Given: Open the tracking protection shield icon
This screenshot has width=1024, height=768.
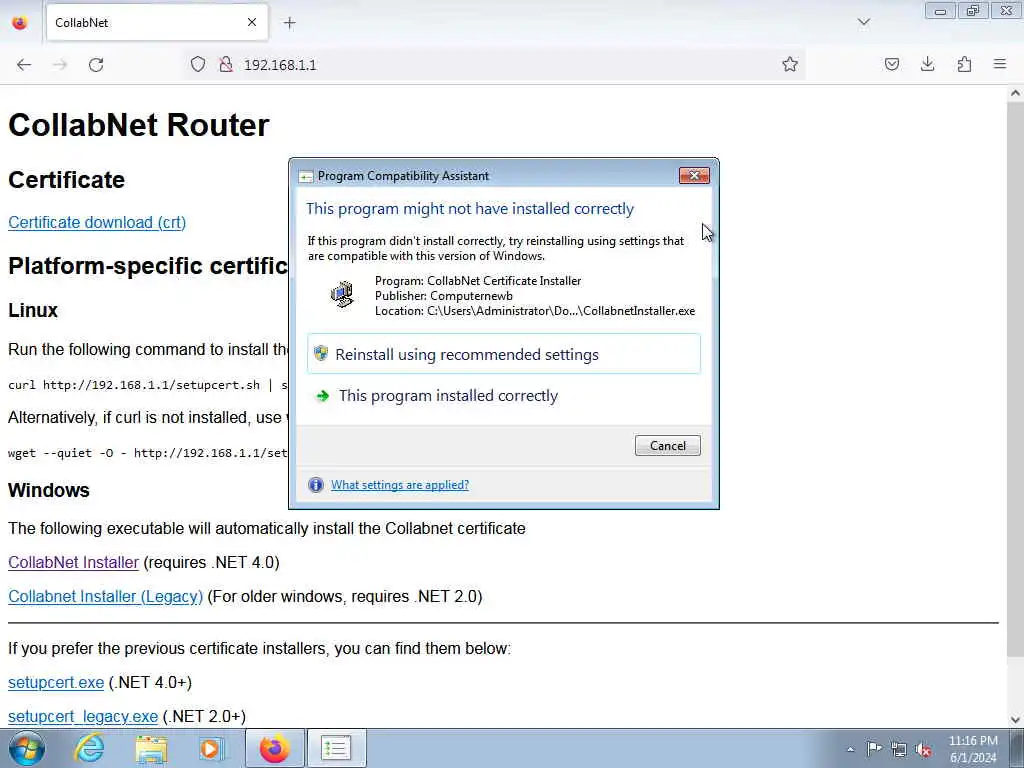Looking at the screenshot, I should pos(198,65).
